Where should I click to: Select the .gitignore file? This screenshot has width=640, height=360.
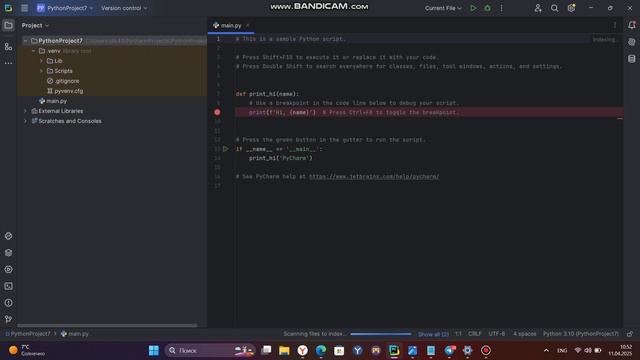[x=63, y=81]
